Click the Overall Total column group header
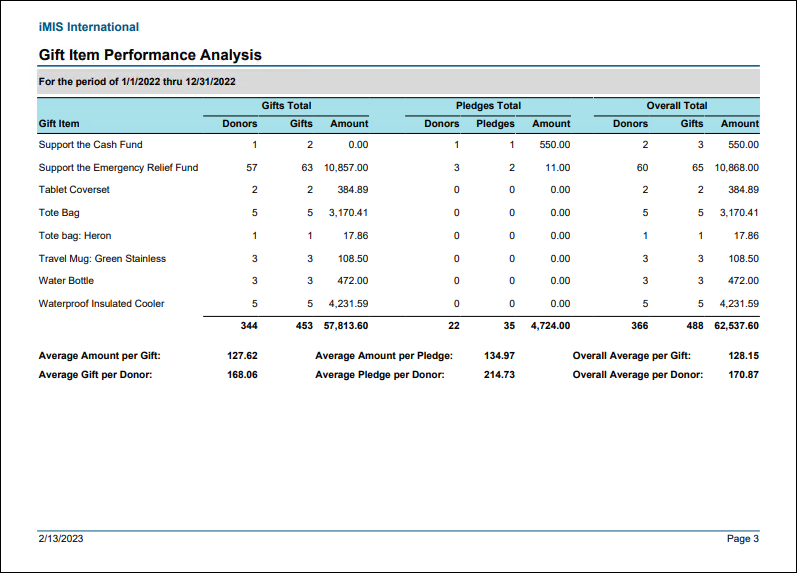797x573 pixels. point(677,106)
